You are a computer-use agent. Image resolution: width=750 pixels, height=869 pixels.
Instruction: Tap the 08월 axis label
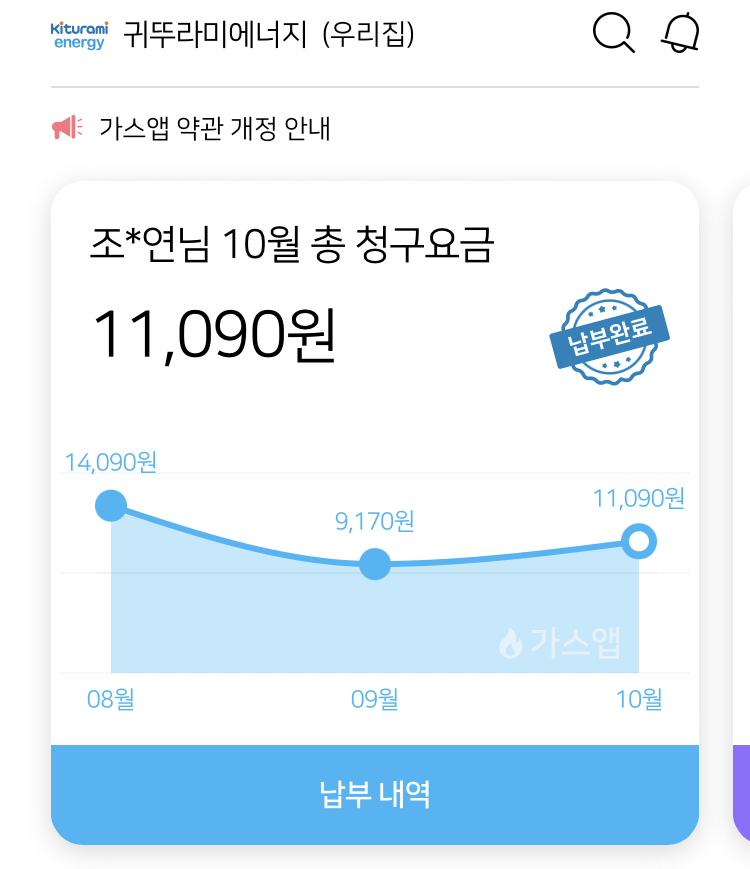pos(111,699)
